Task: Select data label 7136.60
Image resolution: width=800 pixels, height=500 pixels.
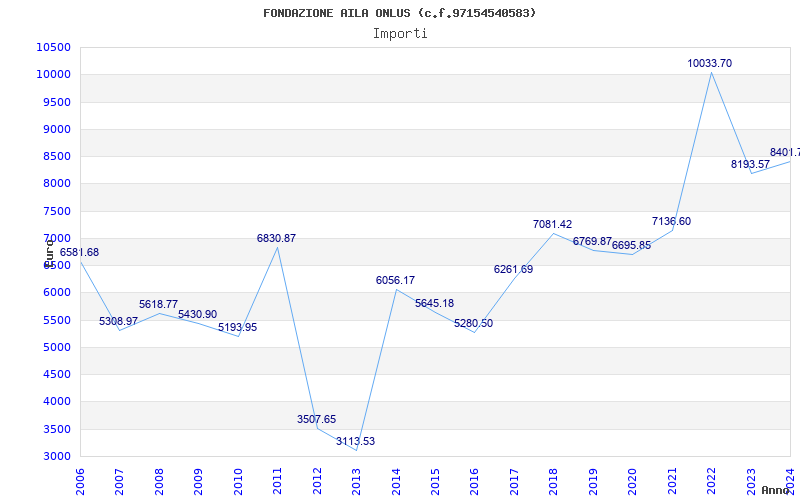Action: [671, 221]
